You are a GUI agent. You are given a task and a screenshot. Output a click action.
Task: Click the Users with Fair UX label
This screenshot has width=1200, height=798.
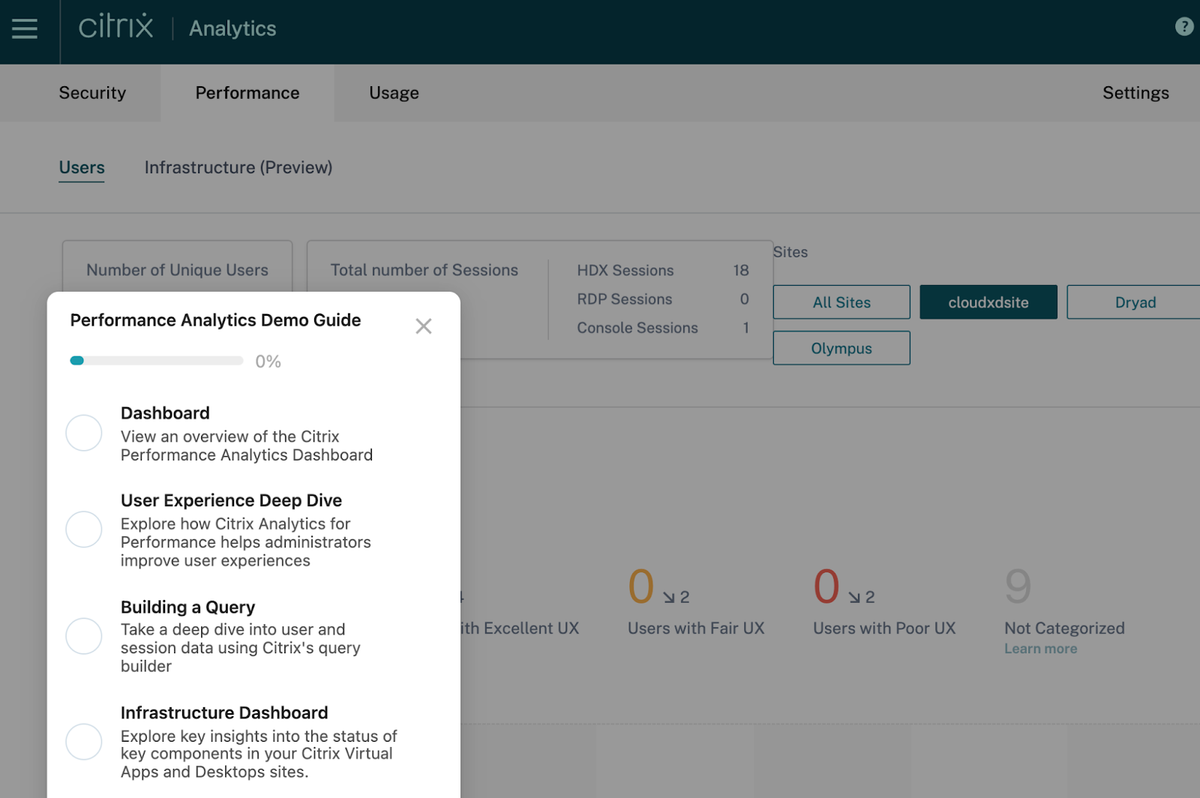(696, 628)
